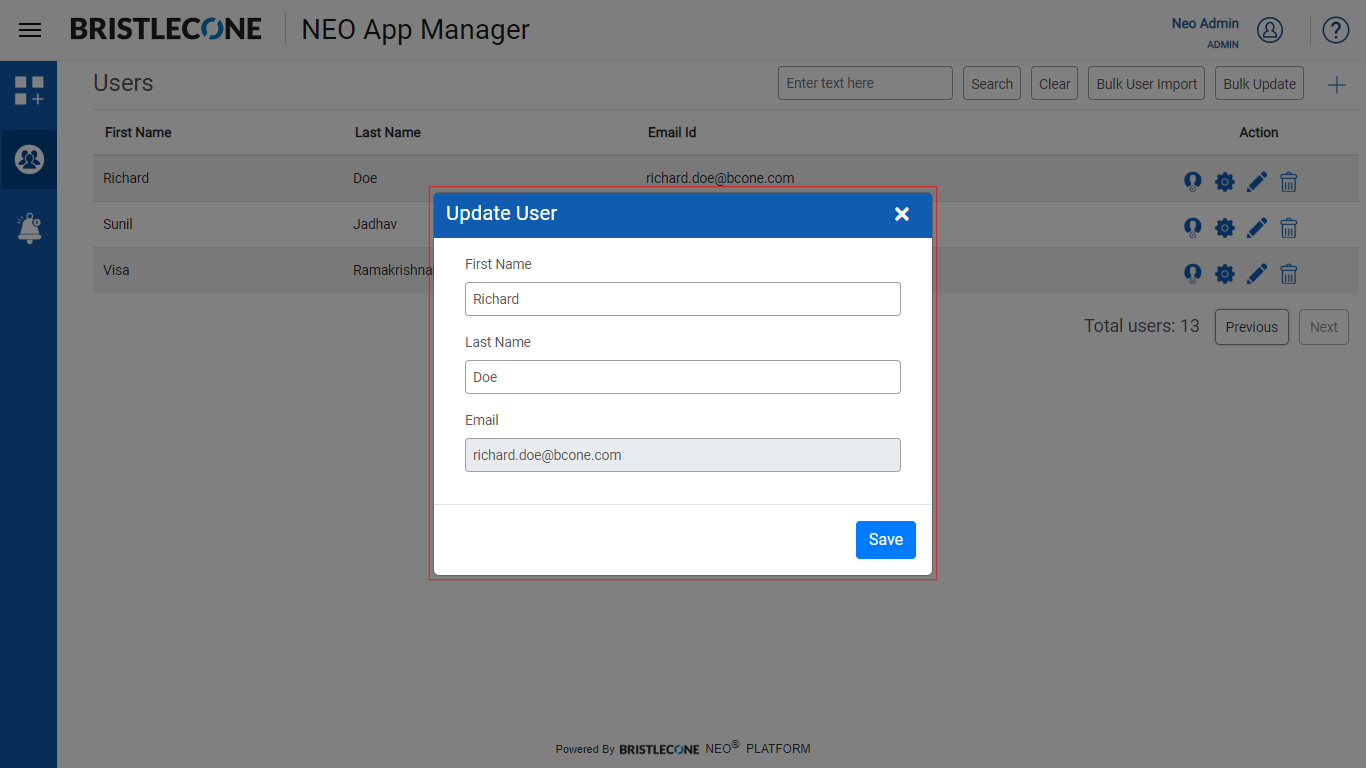The height and width of the screenshot is (768, 1366).
Task: Click the Bristlecone logo in header
Action: click(166, 29)
